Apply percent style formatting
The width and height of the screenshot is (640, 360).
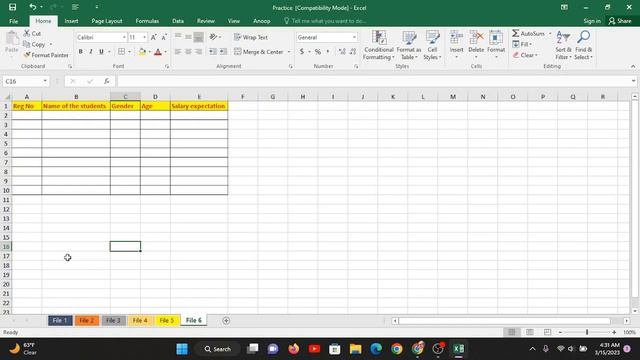pyautogui.click(x=318, y=52)
